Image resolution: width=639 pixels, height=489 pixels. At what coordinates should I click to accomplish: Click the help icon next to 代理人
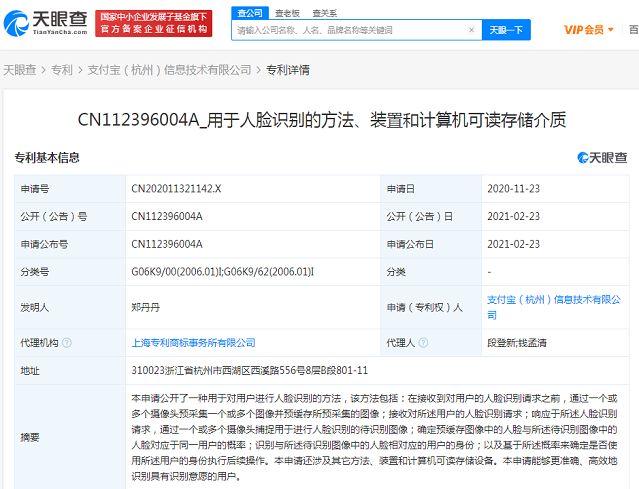pyautogui.click(x=423, y=343)
